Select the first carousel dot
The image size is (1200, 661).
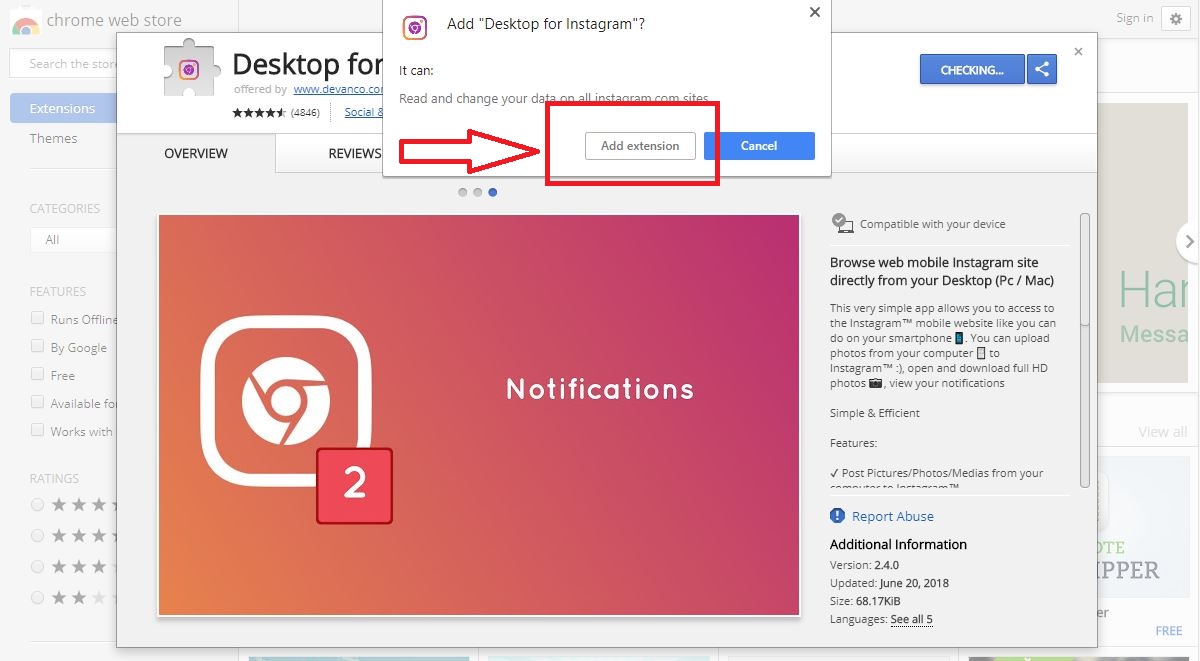tap(463, 191)
